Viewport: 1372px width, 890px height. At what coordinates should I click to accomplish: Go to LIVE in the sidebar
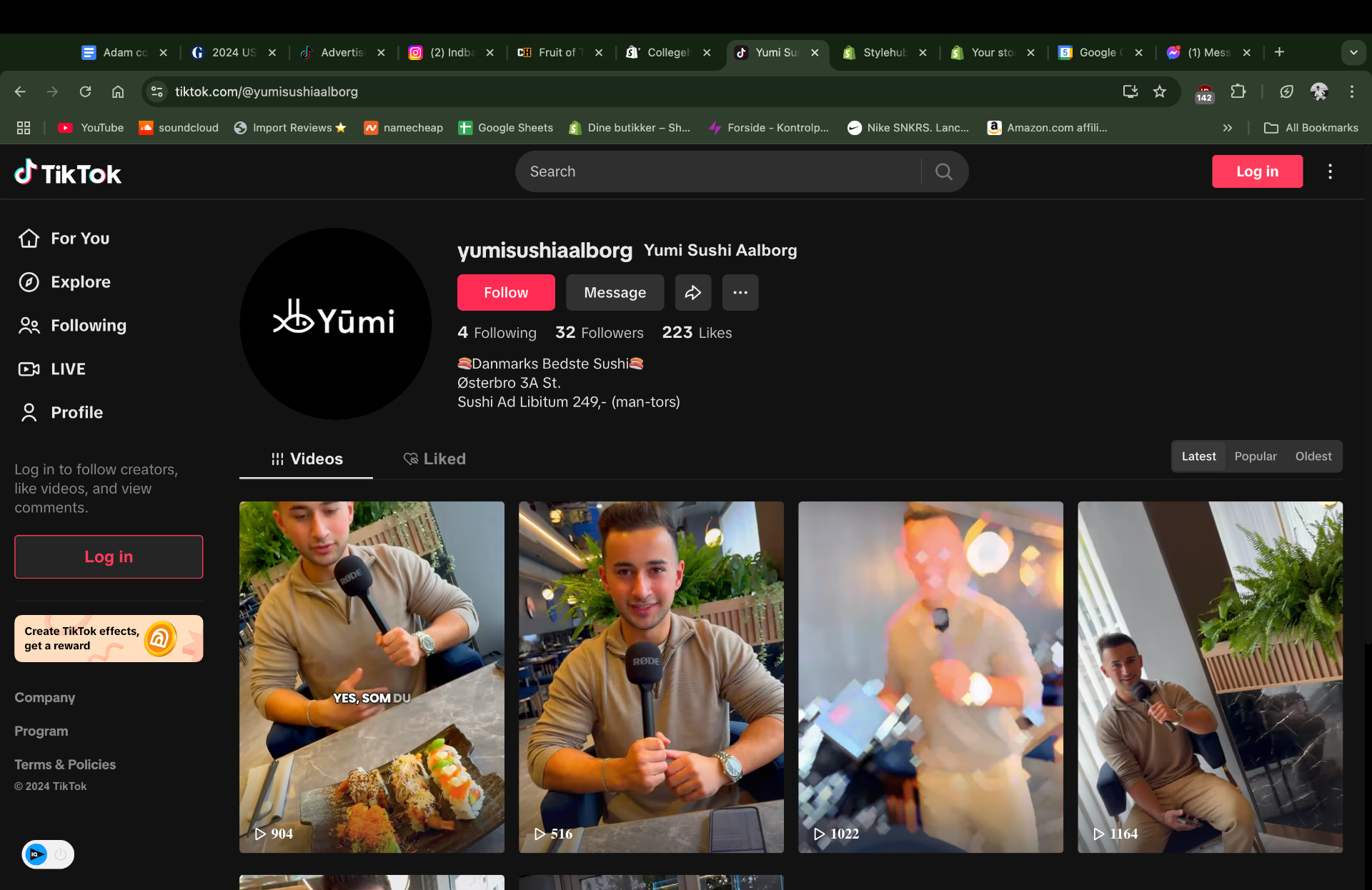point(68,369)
